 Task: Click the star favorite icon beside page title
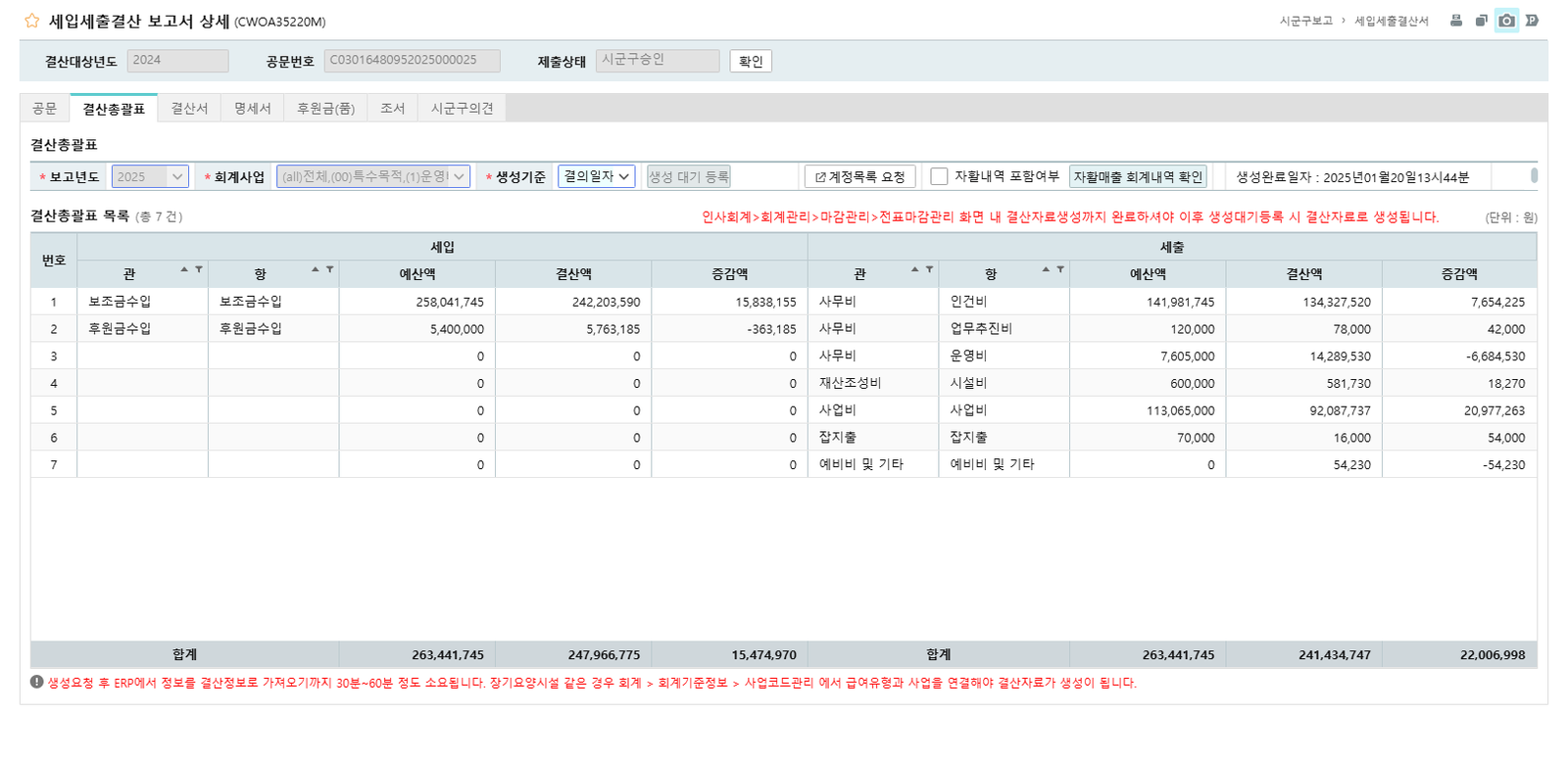(x=32, y=21)
